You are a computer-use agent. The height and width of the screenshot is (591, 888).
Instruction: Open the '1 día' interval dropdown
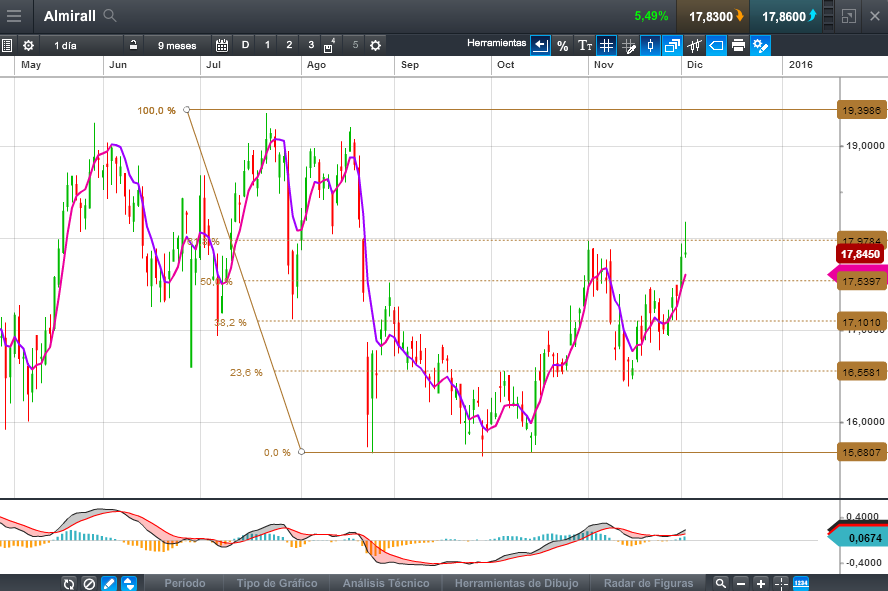(65, 45)
